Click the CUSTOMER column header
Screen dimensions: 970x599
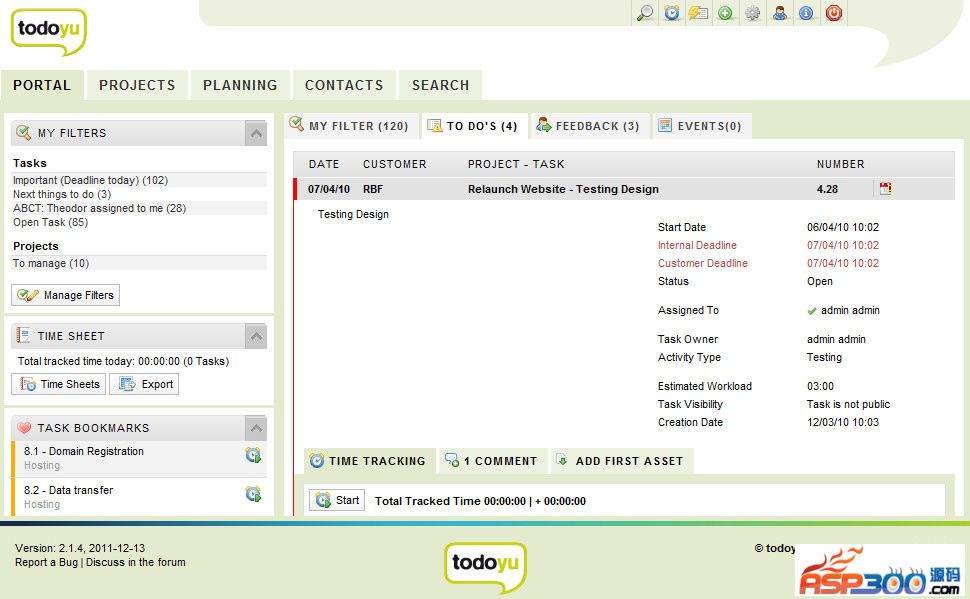[x=395, y=165]
